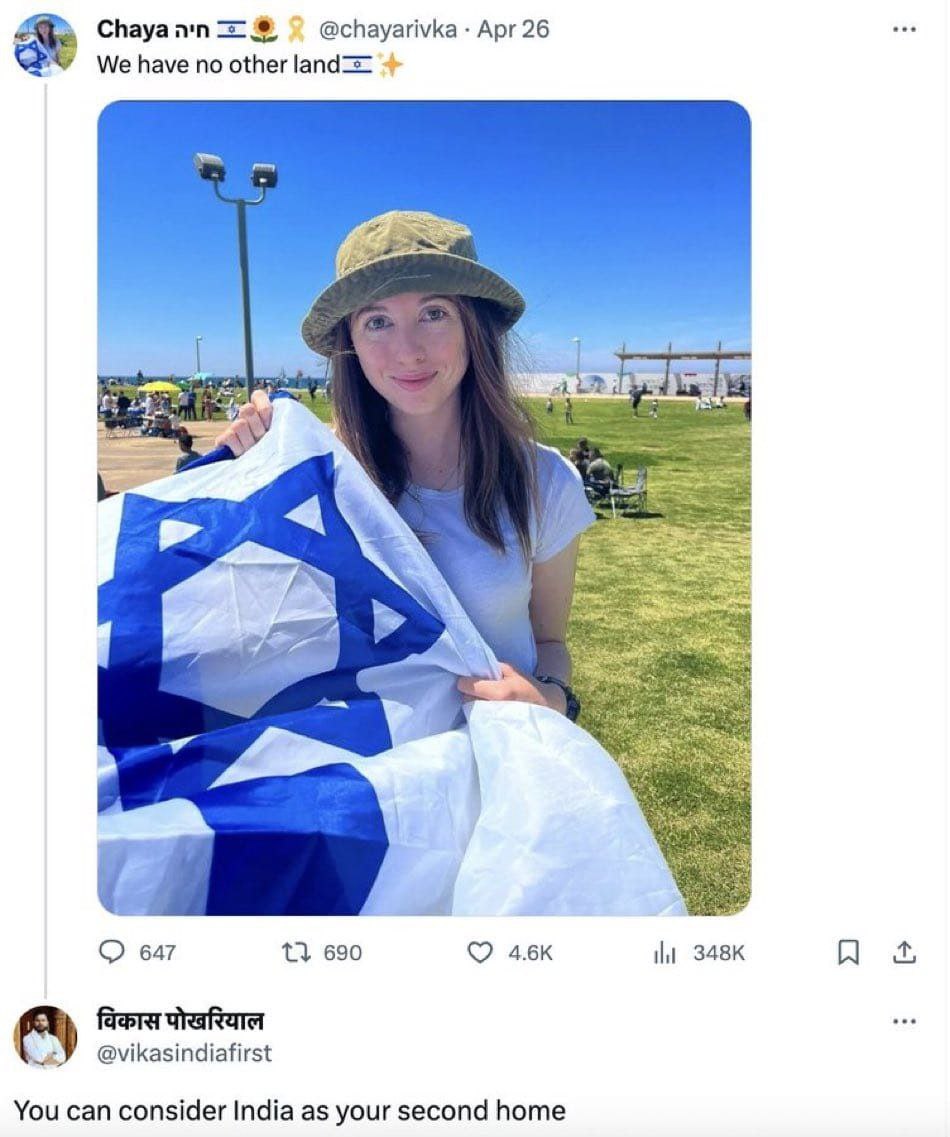Open the @chayarivka handle link
The height and width of the screenshot is (1137, 950).
[x=388, y=29]
